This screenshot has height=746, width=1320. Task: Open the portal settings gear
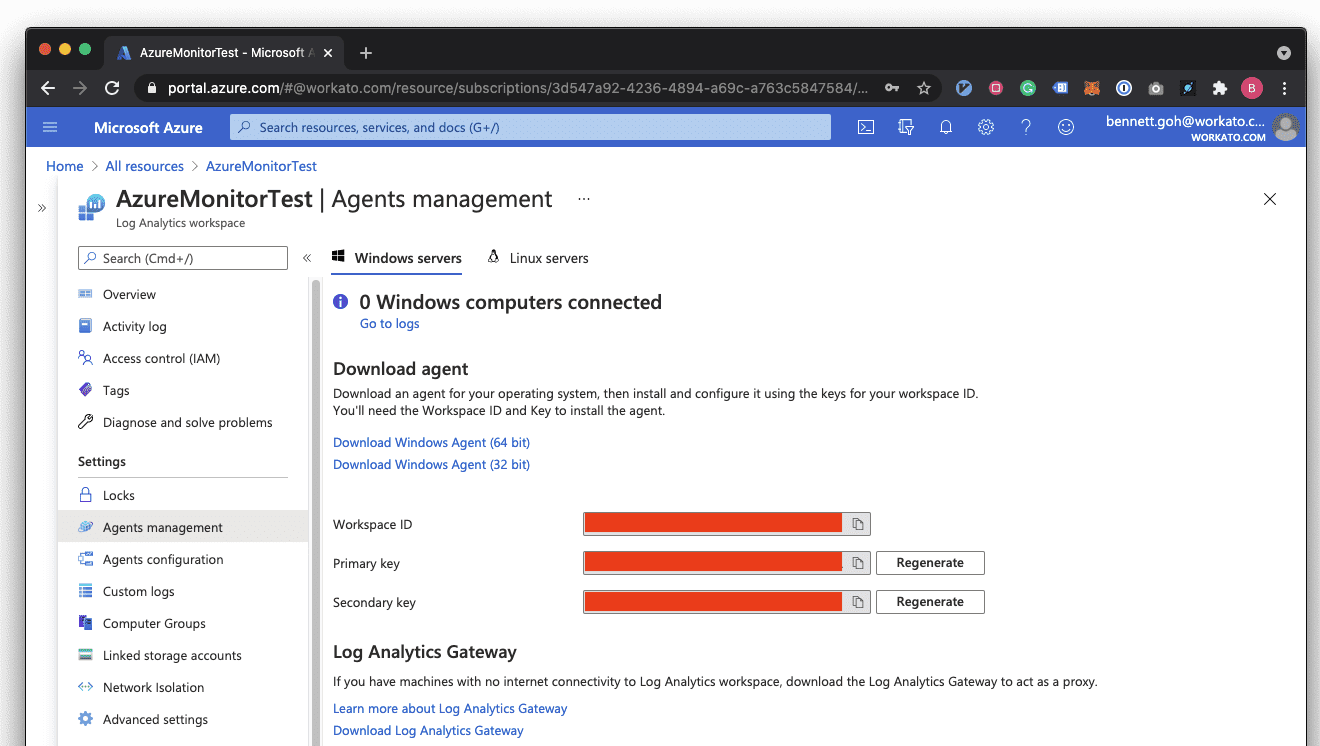click(986, 127)
